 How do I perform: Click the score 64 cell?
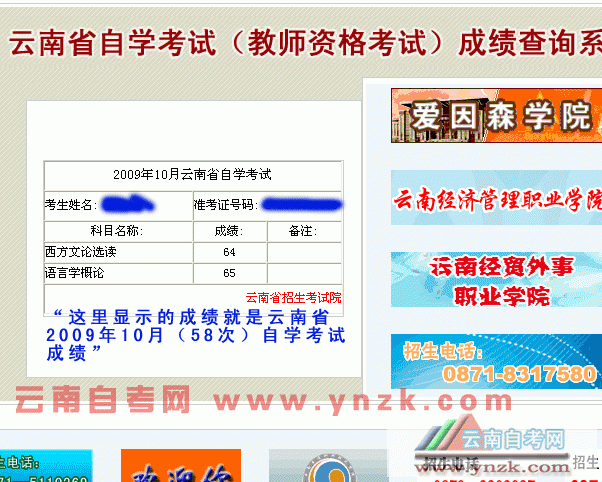229,251
